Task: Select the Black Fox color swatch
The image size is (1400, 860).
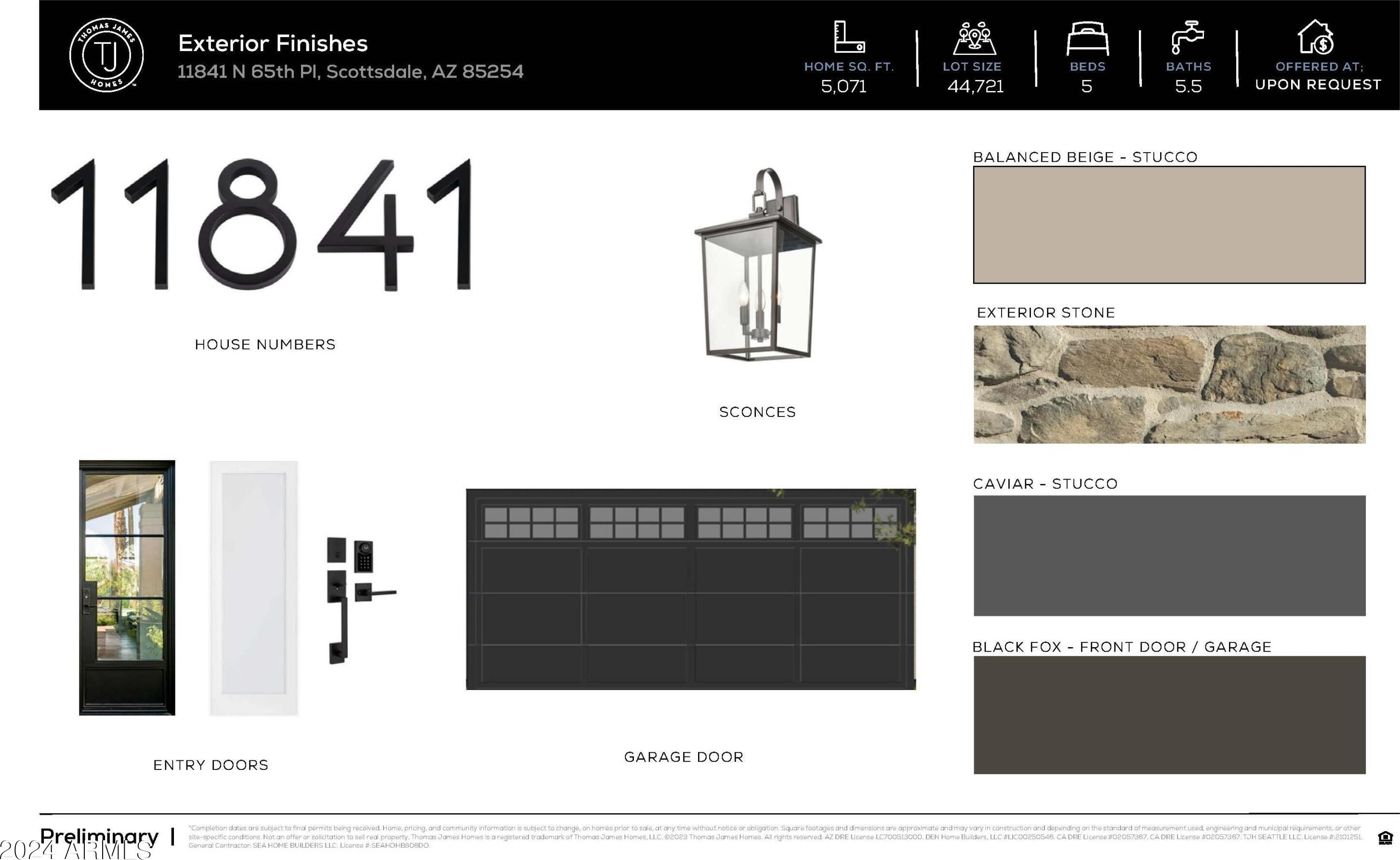Action: tap(1169, 715)
